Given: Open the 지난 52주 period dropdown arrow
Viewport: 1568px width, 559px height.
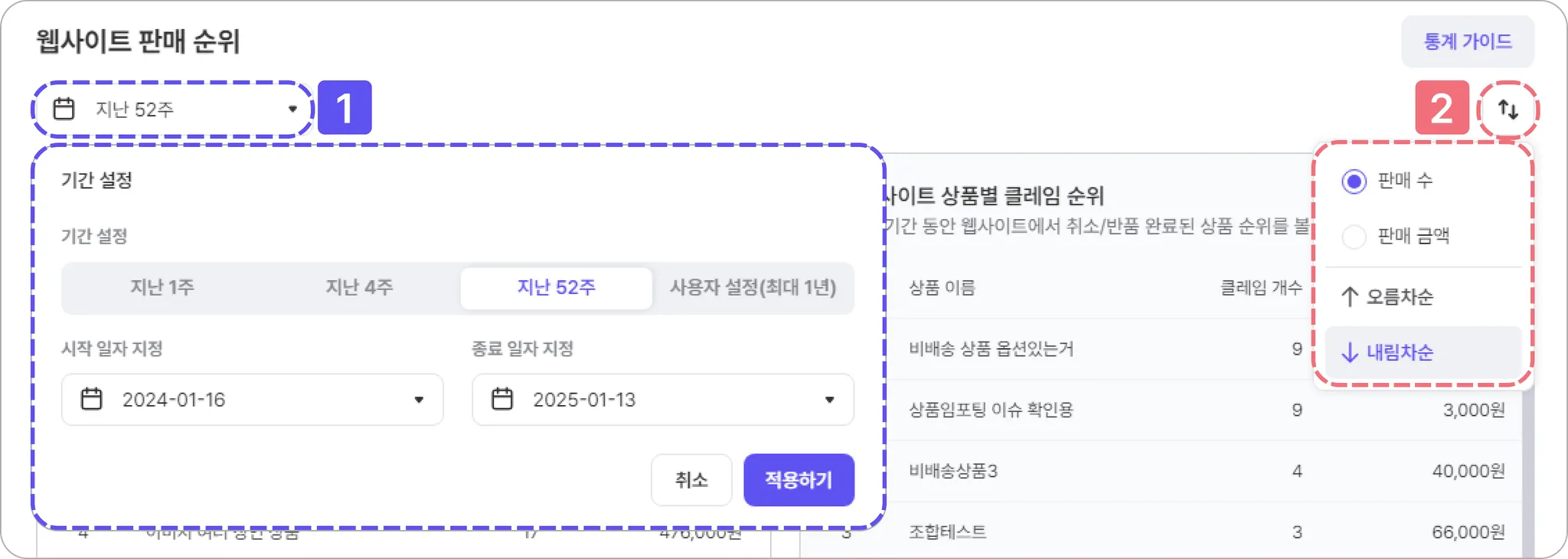Looking at the screenshot, I should point(292,110).
